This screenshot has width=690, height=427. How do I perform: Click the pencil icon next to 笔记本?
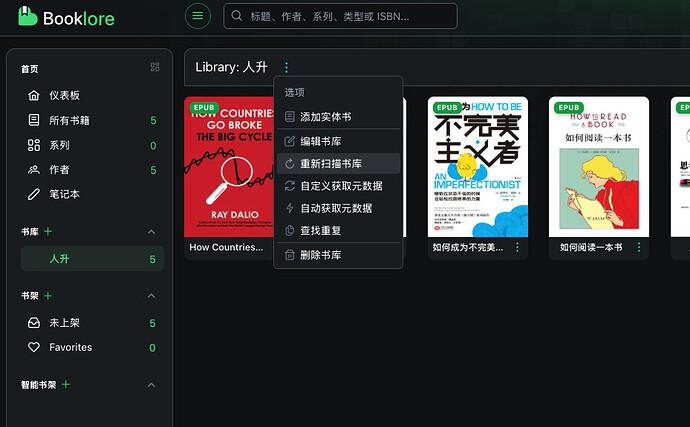34,194
